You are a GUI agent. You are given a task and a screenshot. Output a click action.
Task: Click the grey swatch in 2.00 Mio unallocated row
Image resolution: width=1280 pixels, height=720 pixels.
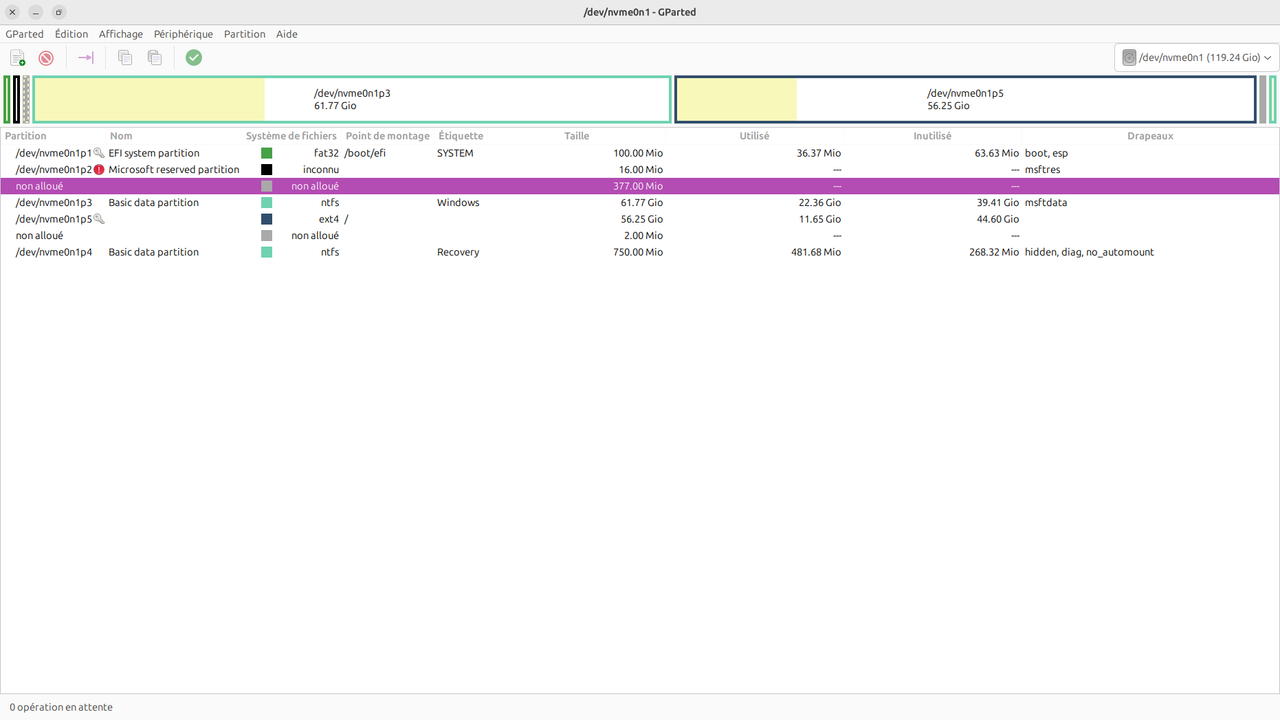click(x=267, y=236)
